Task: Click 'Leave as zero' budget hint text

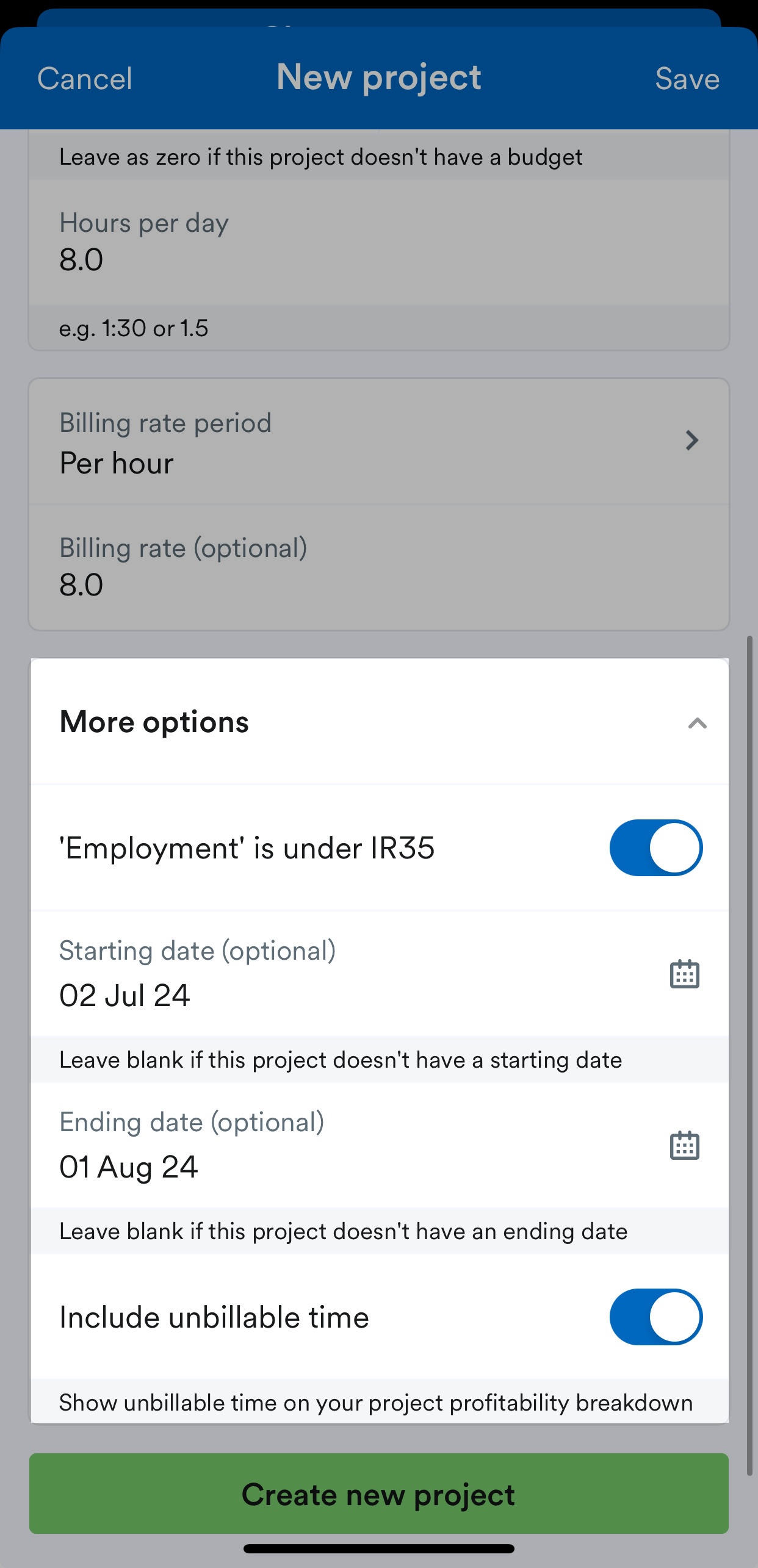Action: point(321,157)
